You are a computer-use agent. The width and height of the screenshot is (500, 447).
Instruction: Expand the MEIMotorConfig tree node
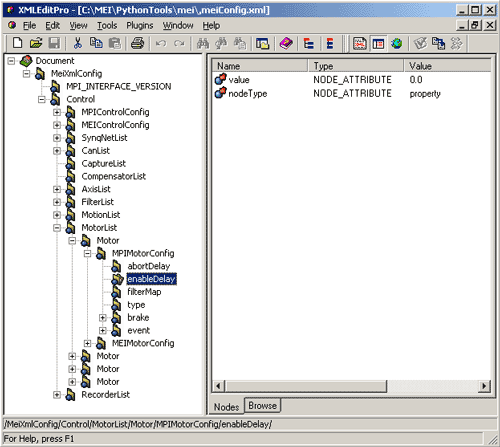(87, 343)
